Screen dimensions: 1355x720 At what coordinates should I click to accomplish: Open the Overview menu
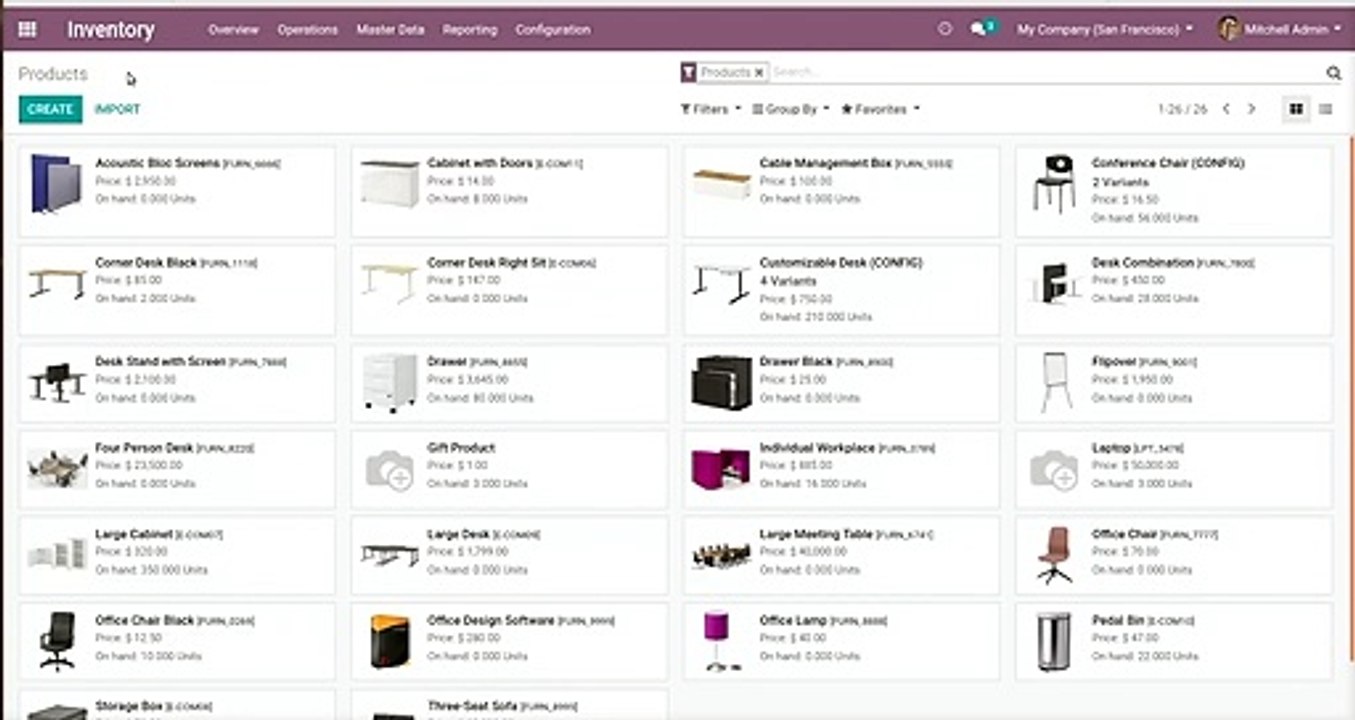tap(233, 30)
